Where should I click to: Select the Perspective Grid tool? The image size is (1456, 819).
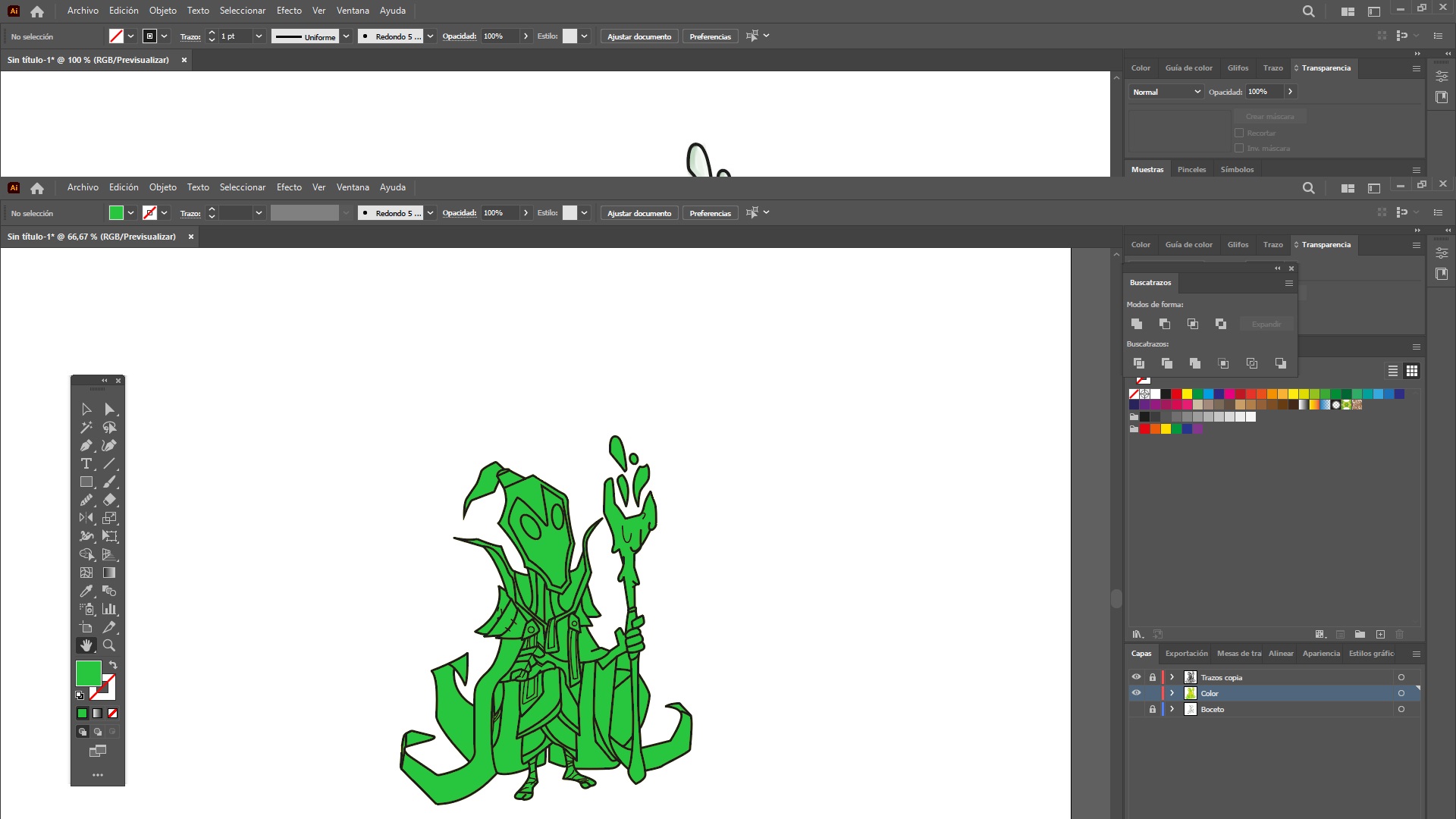[109, 555]
